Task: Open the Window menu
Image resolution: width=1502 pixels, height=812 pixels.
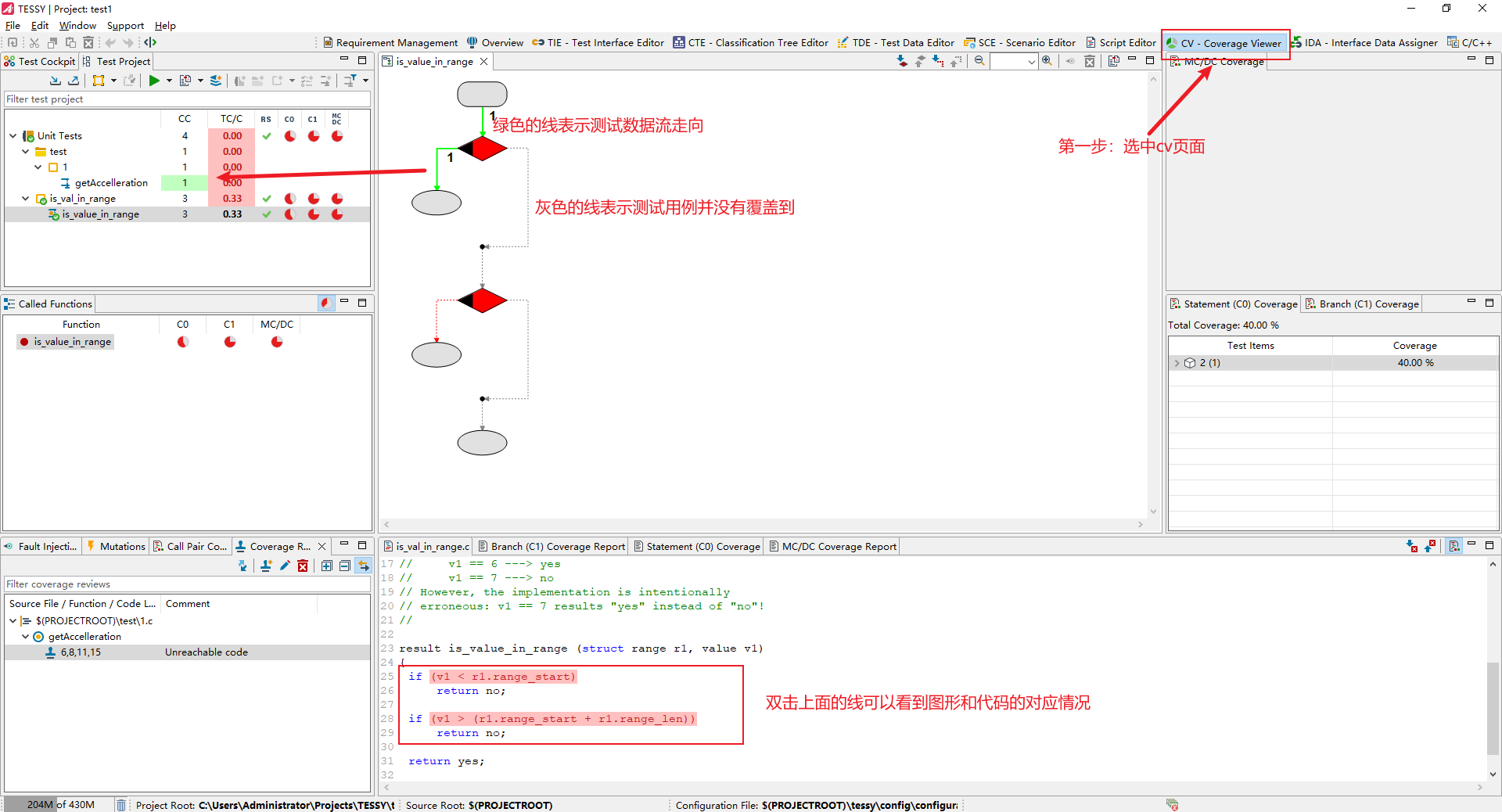Action: (x=77, y=26)
